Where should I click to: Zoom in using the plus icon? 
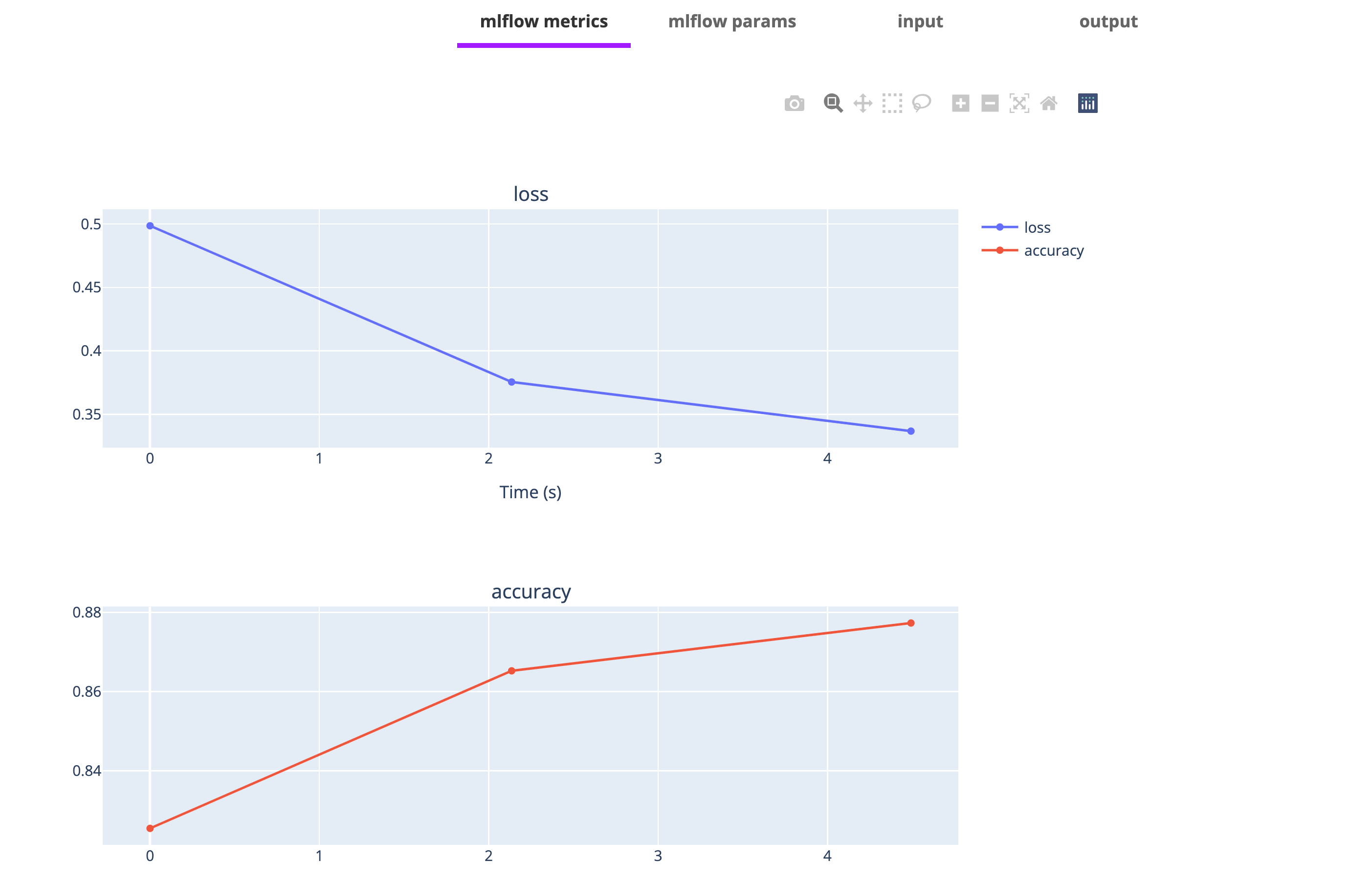tap(961, 103)
